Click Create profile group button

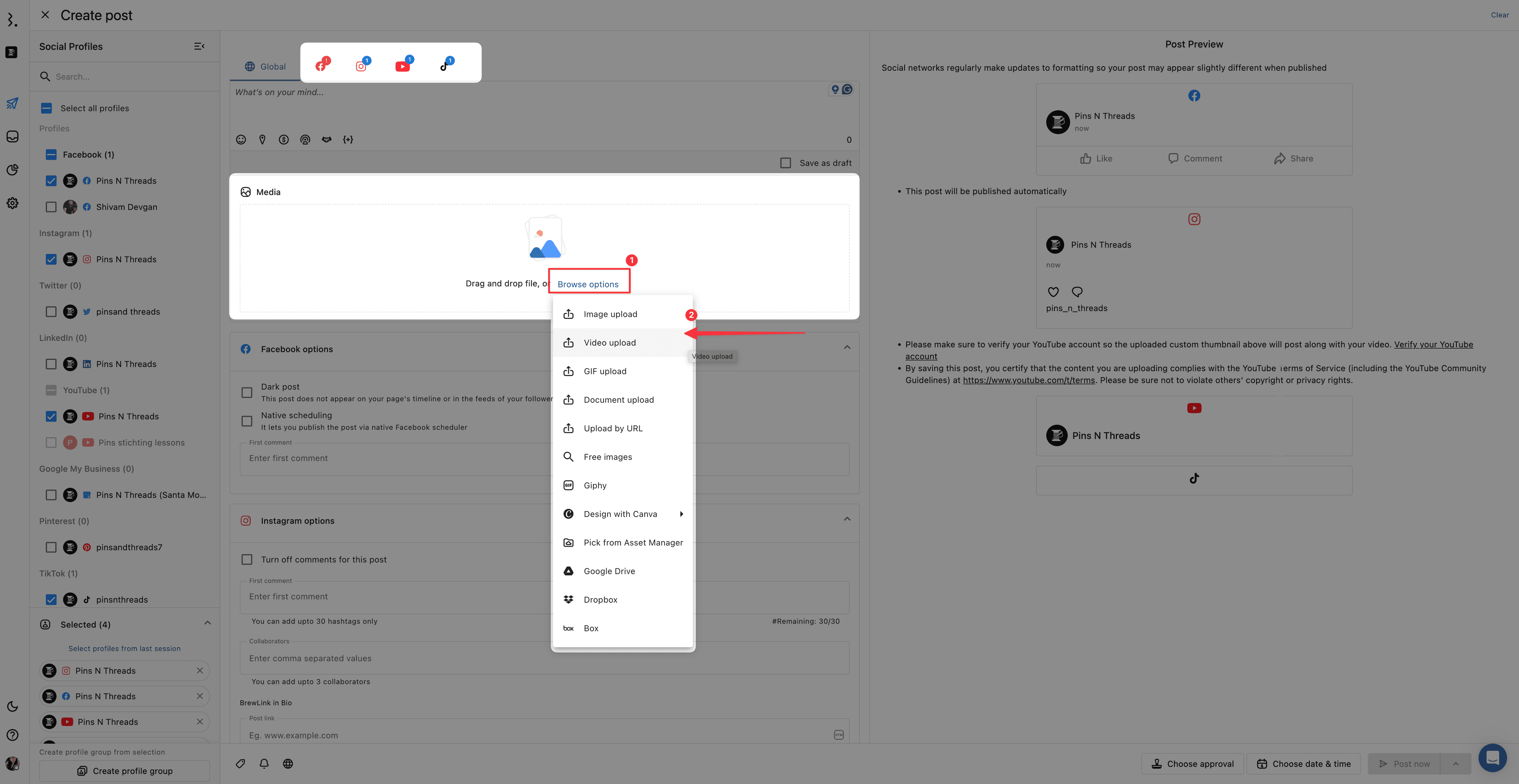click(125, 771)
